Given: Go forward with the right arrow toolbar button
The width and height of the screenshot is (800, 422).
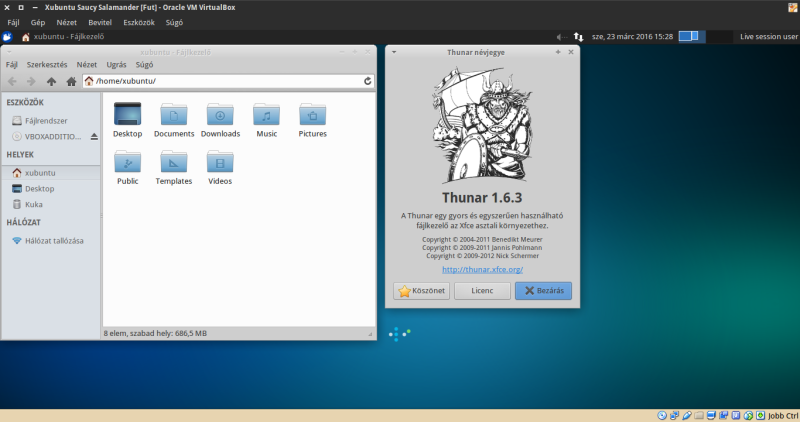Looking at the screenshot, I should (31, 81).
